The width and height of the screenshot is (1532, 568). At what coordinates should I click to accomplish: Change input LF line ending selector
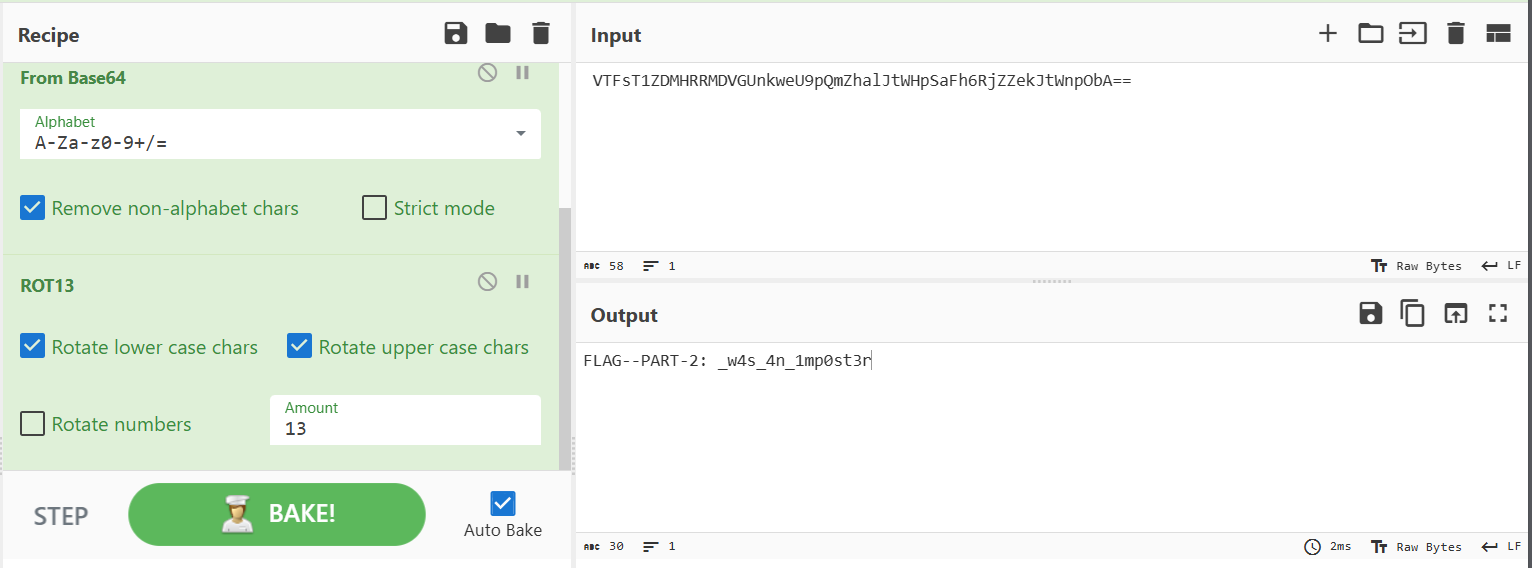1502,266
